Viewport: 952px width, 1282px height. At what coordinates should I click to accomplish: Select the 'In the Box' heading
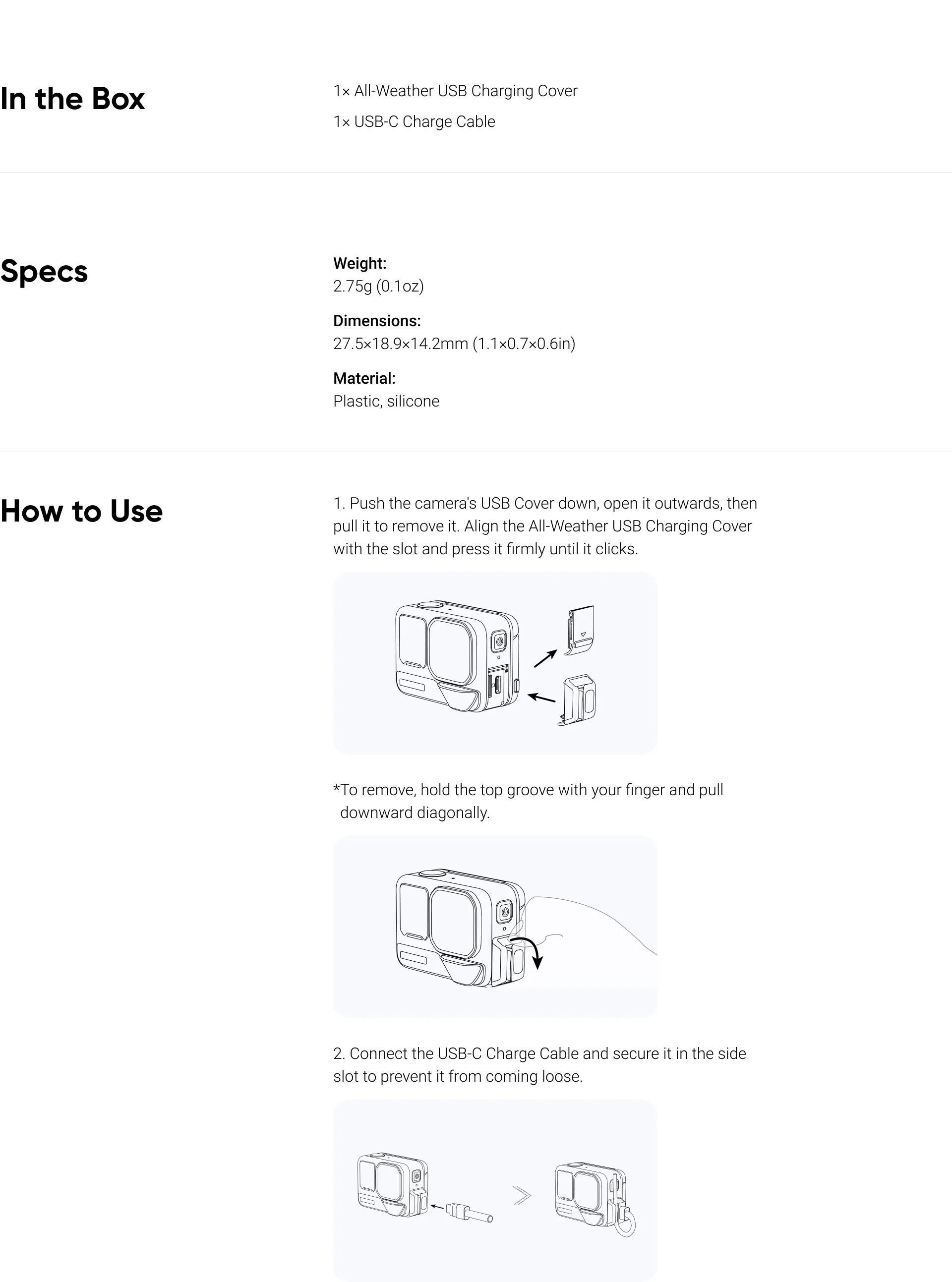[x=72, y=99]
